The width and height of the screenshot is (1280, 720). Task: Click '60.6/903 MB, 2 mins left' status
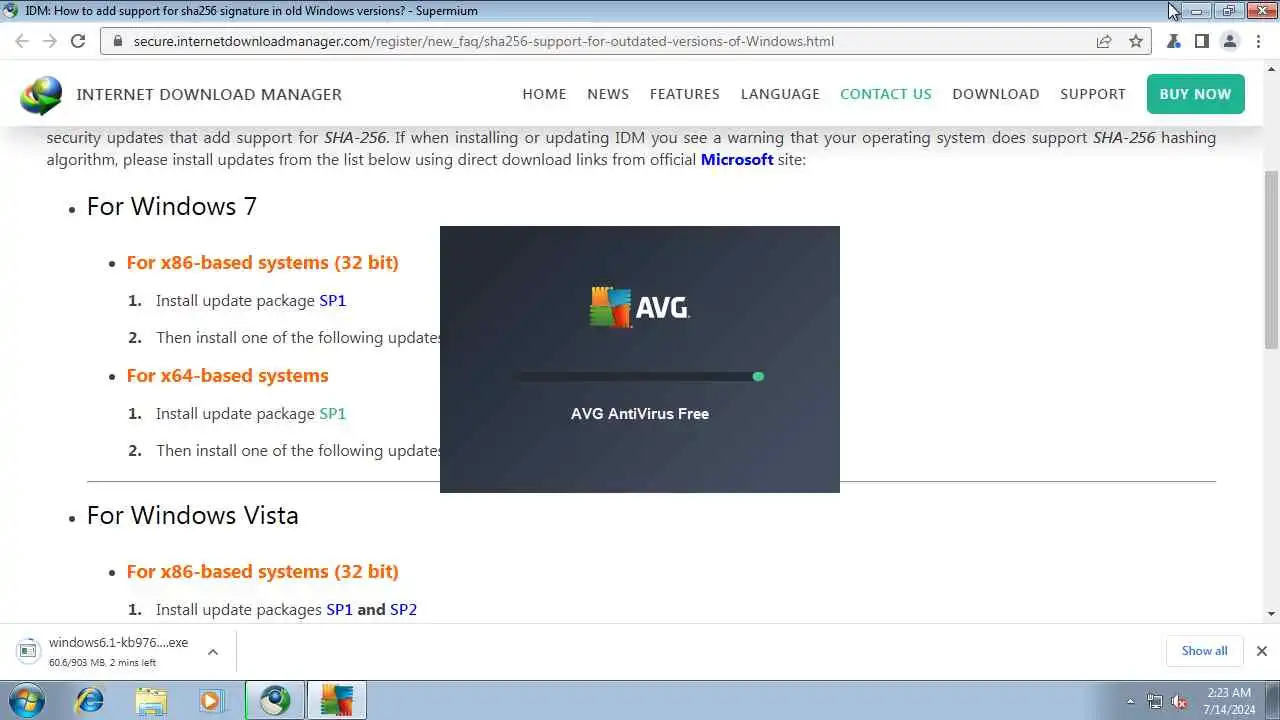(102, 662)
